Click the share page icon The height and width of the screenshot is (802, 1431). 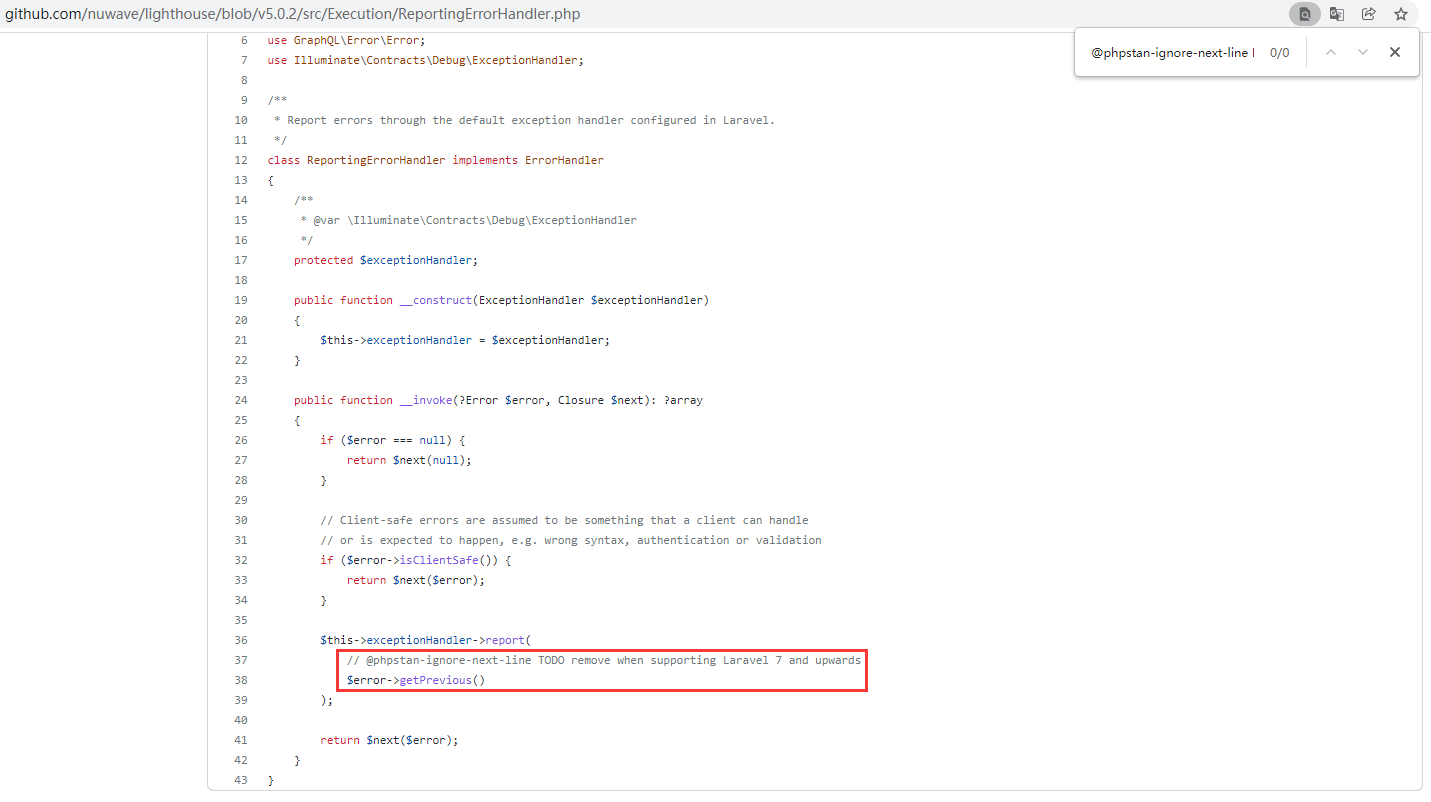pyautogui.click(x=1368, y=14)
